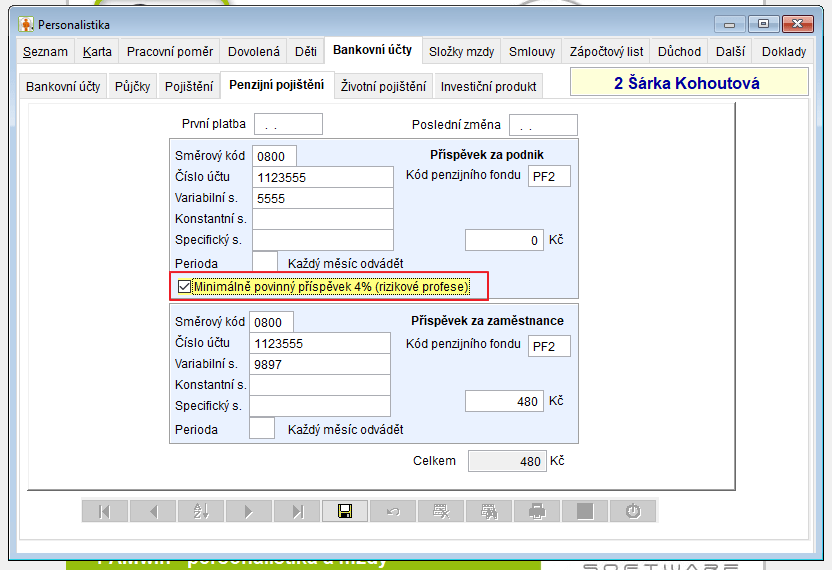Jump to the last record

(297, 511)
